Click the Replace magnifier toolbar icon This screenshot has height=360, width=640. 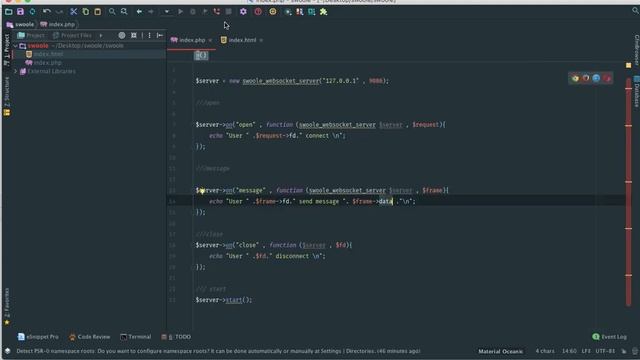pyautogui.click(x=124, y=12)
